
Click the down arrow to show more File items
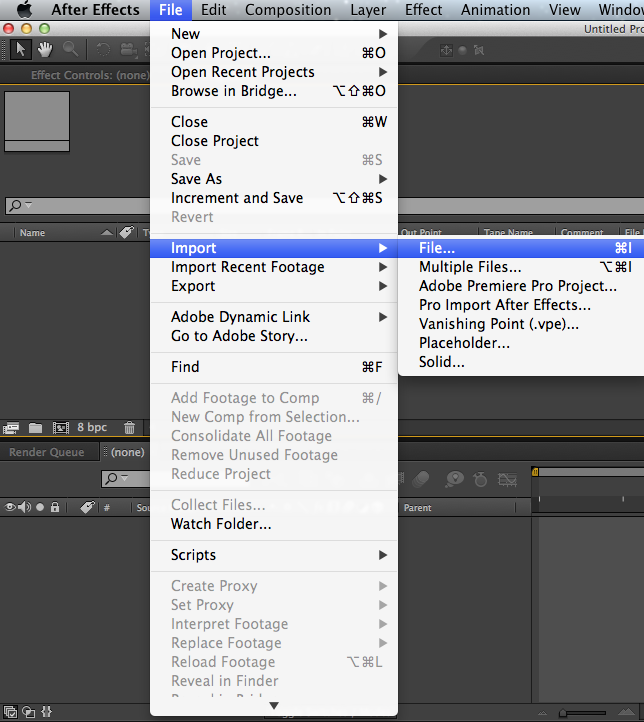pyautogui.click(x=274, y=705)
